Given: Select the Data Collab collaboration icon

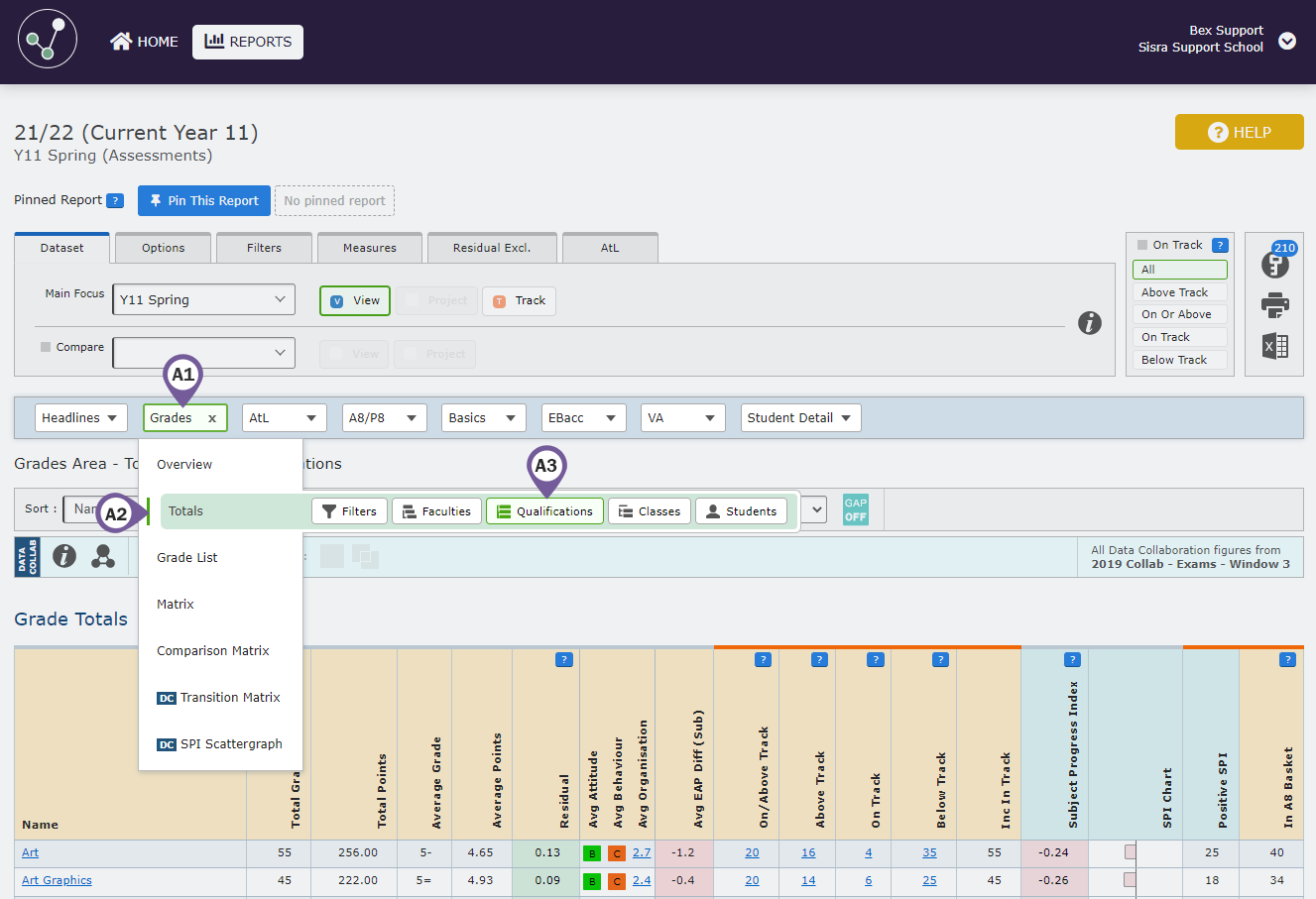Looking at the screenshot, I should click(x=27, y=556).
